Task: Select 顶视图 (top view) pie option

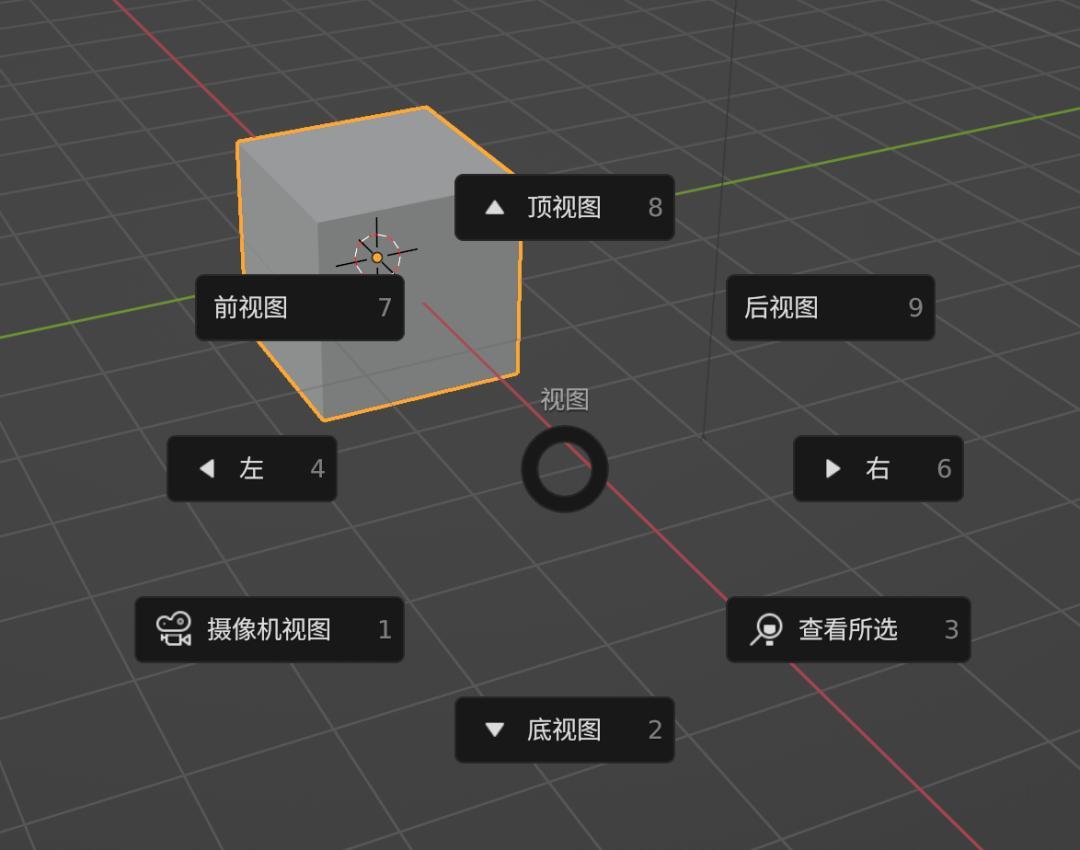Action: click(x=564, y=207)
